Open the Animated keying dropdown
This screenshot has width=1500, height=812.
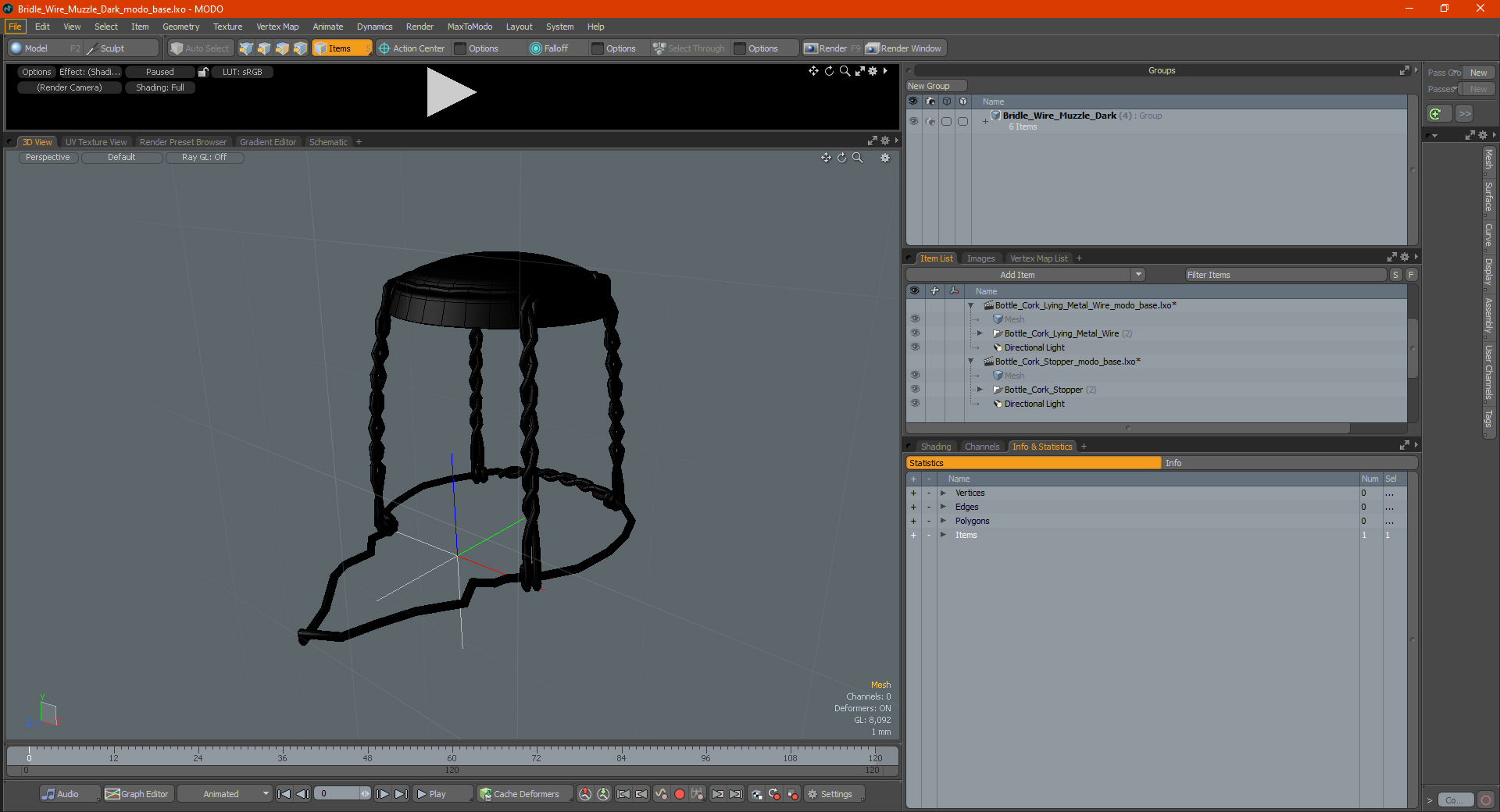click(x=225, y=794)
